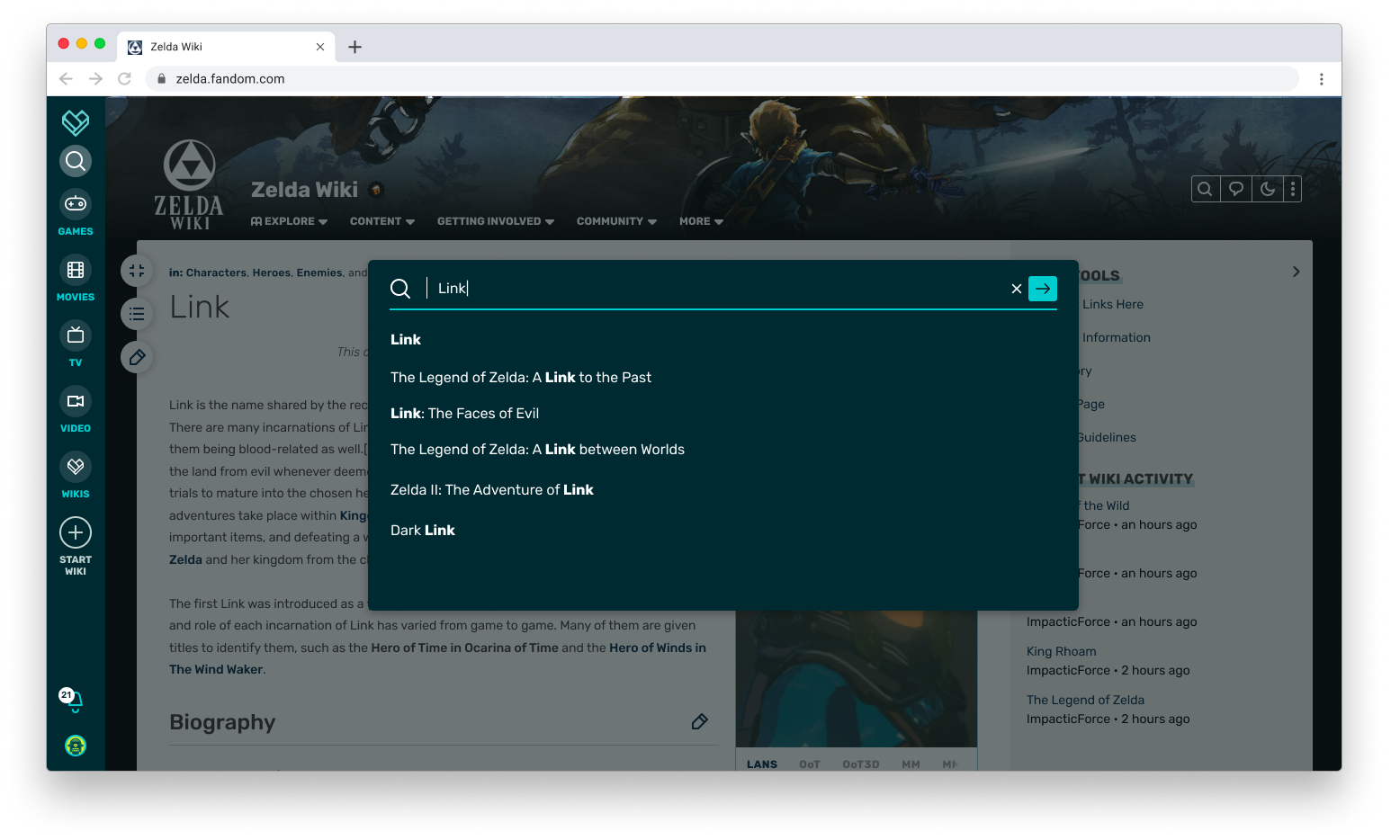Go back in the browser
The height and width of the screenshot is (840, 1400).
[66, 78]
